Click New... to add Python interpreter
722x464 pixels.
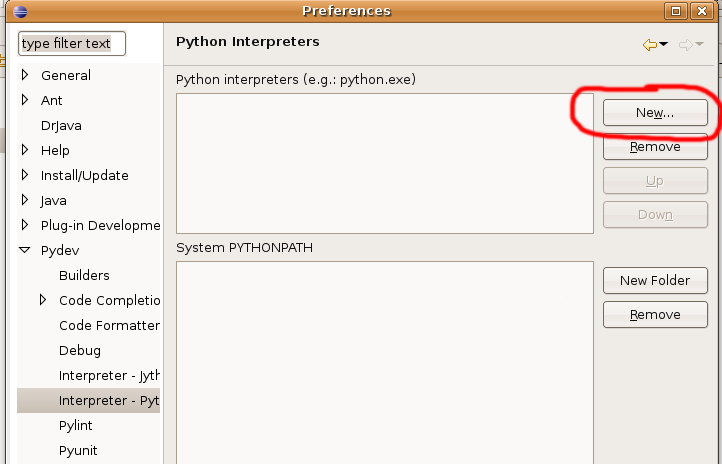pos(655,113)
